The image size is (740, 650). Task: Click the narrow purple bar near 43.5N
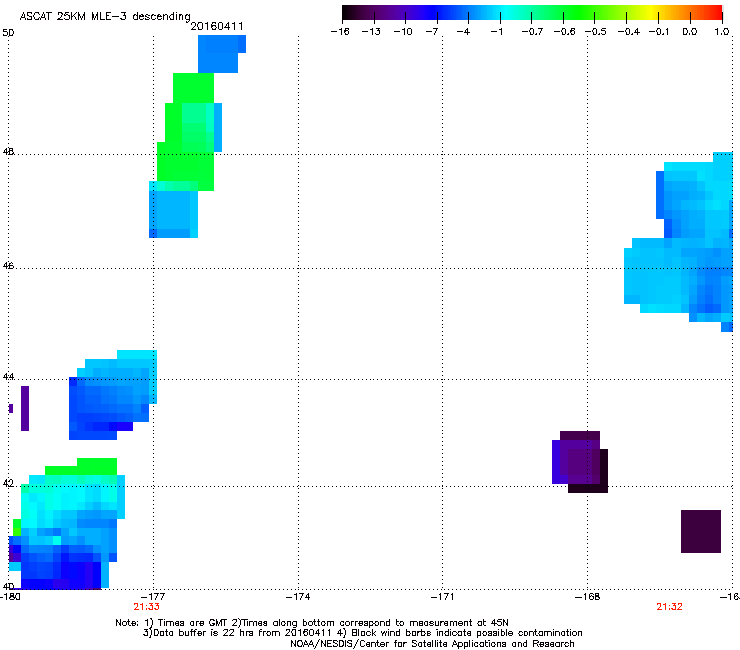click(25, 408)
